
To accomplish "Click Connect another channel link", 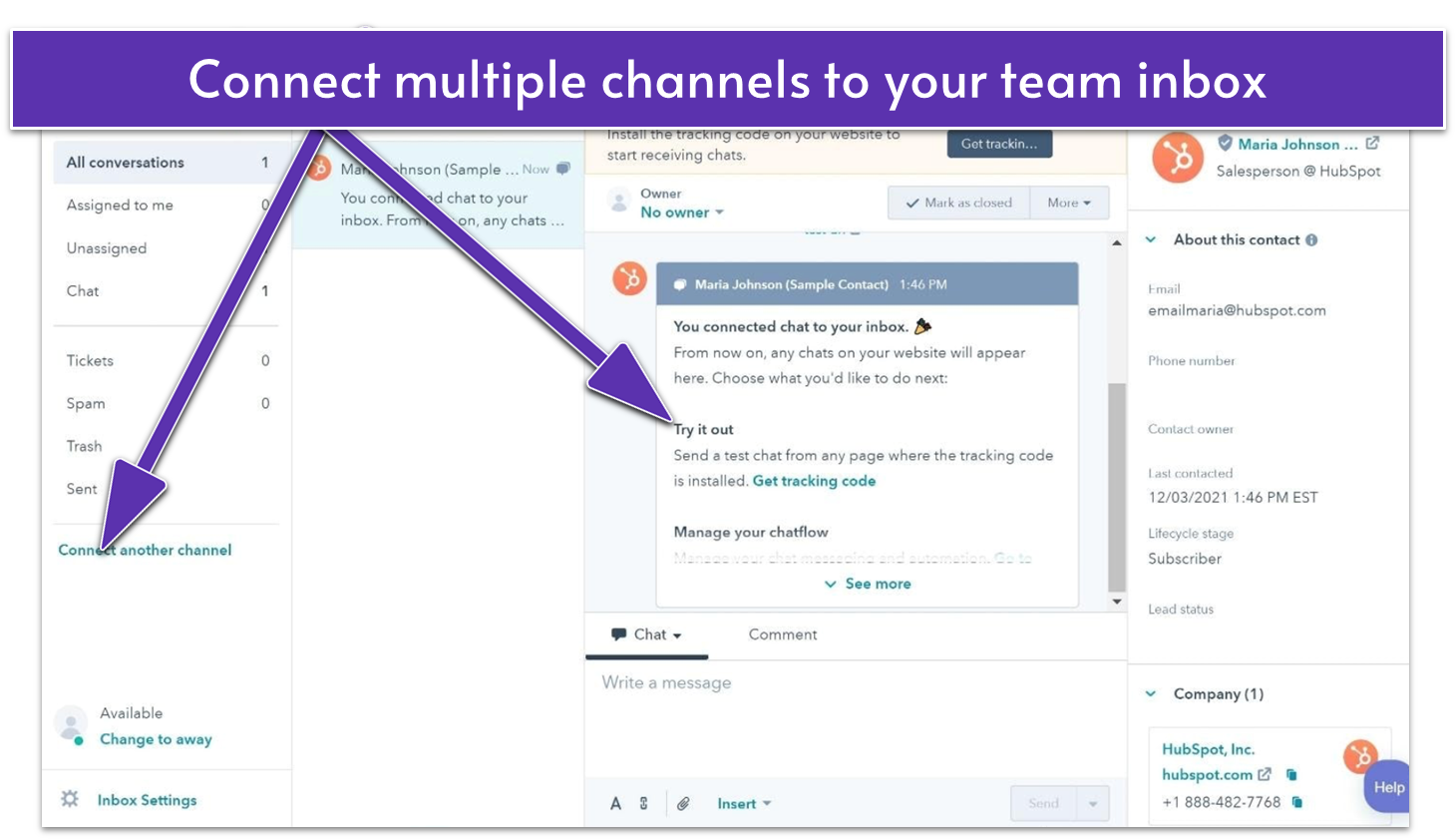I will coord(145,550).
